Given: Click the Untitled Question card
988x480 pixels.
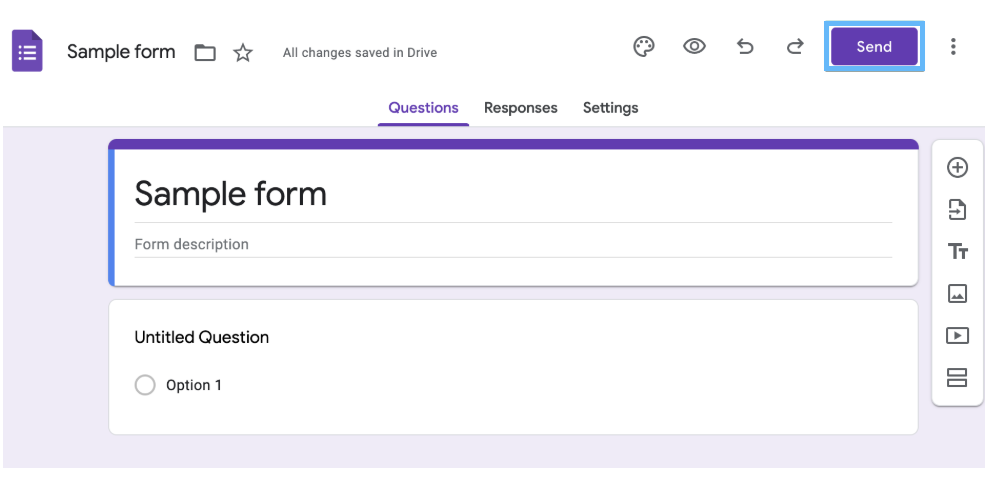Looking at the screenshot, I should (513, 367).
